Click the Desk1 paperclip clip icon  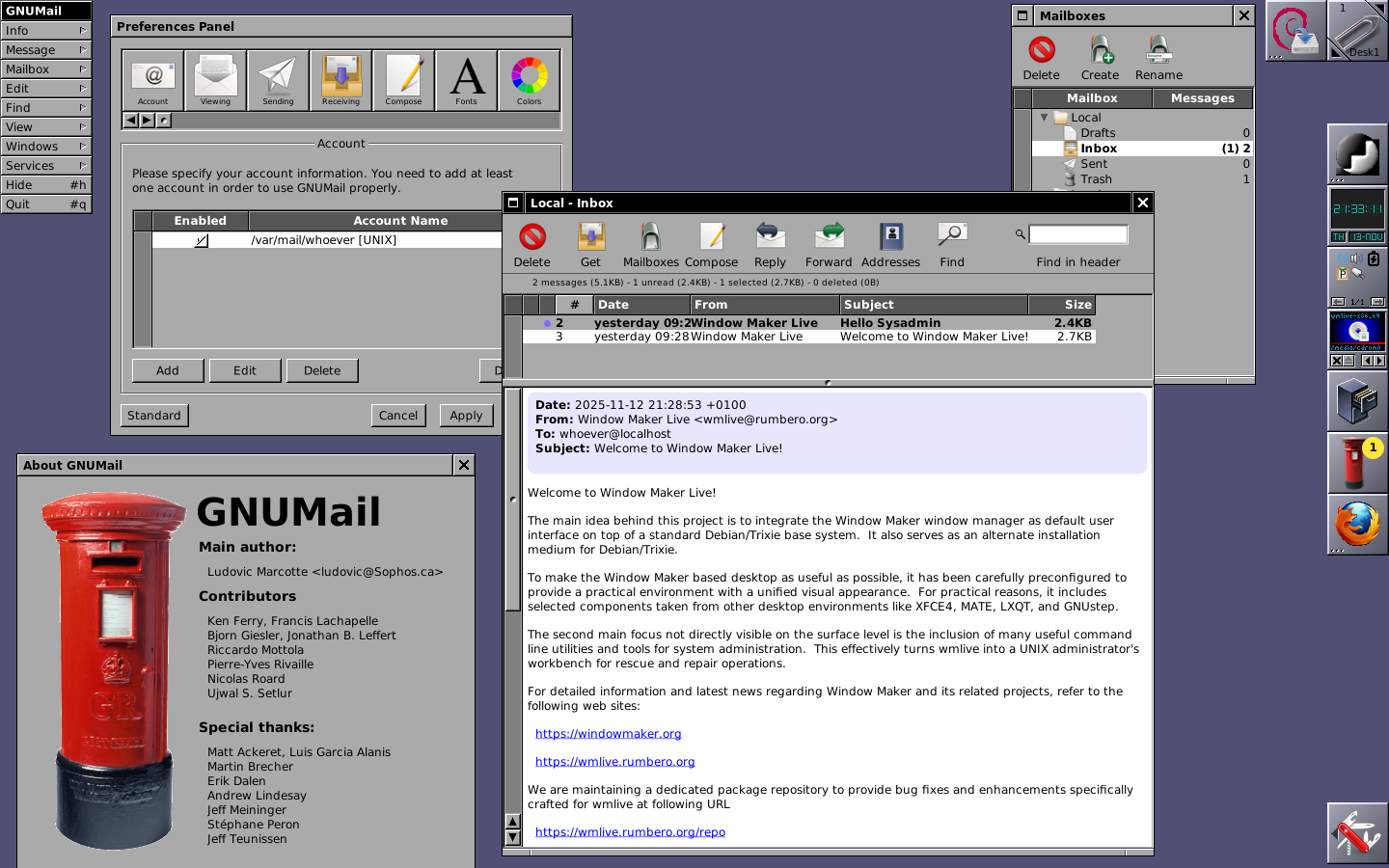pyautogui.click(x=1358, y=31)
